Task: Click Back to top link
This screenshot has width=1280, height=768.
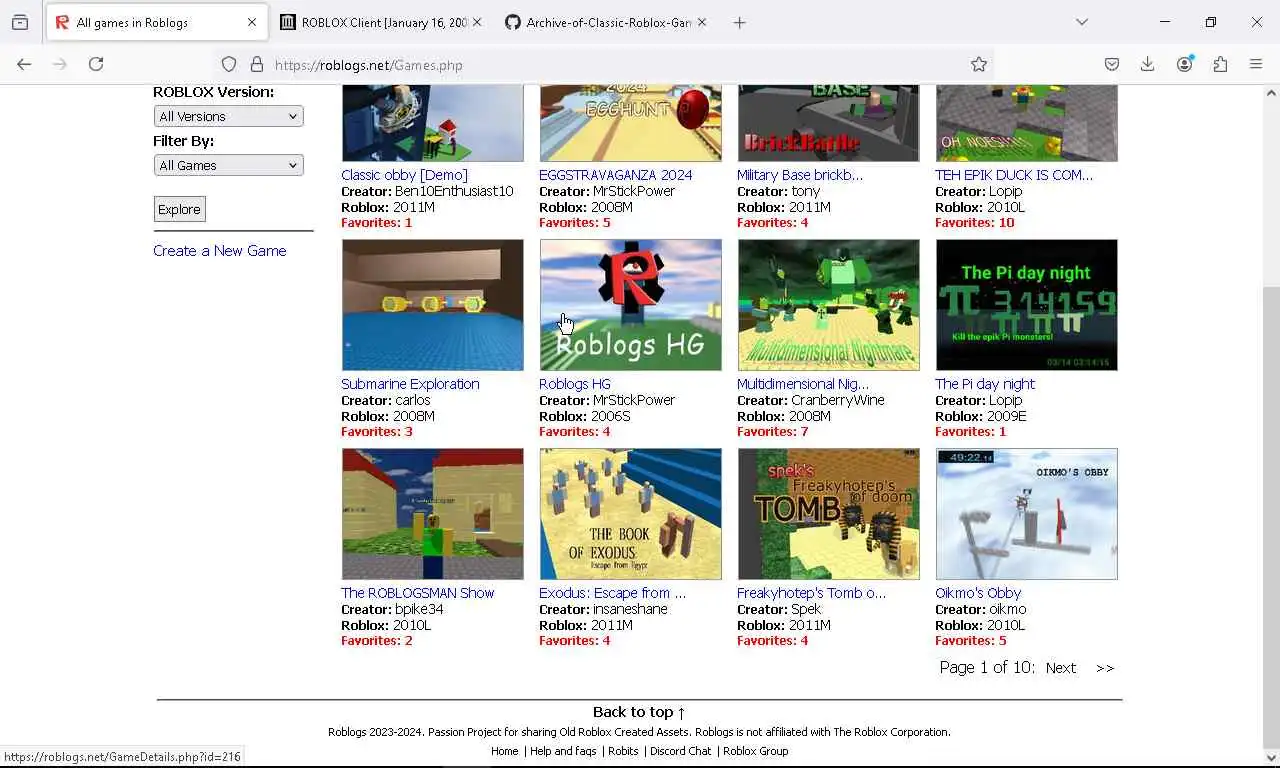Action: 639,712
